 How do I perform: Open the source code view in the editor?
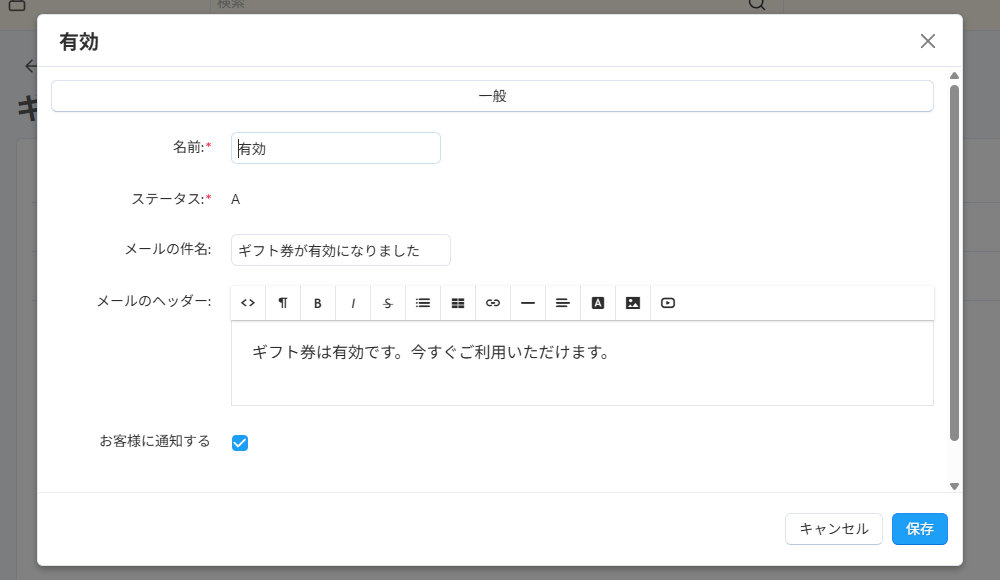[247, 302]
